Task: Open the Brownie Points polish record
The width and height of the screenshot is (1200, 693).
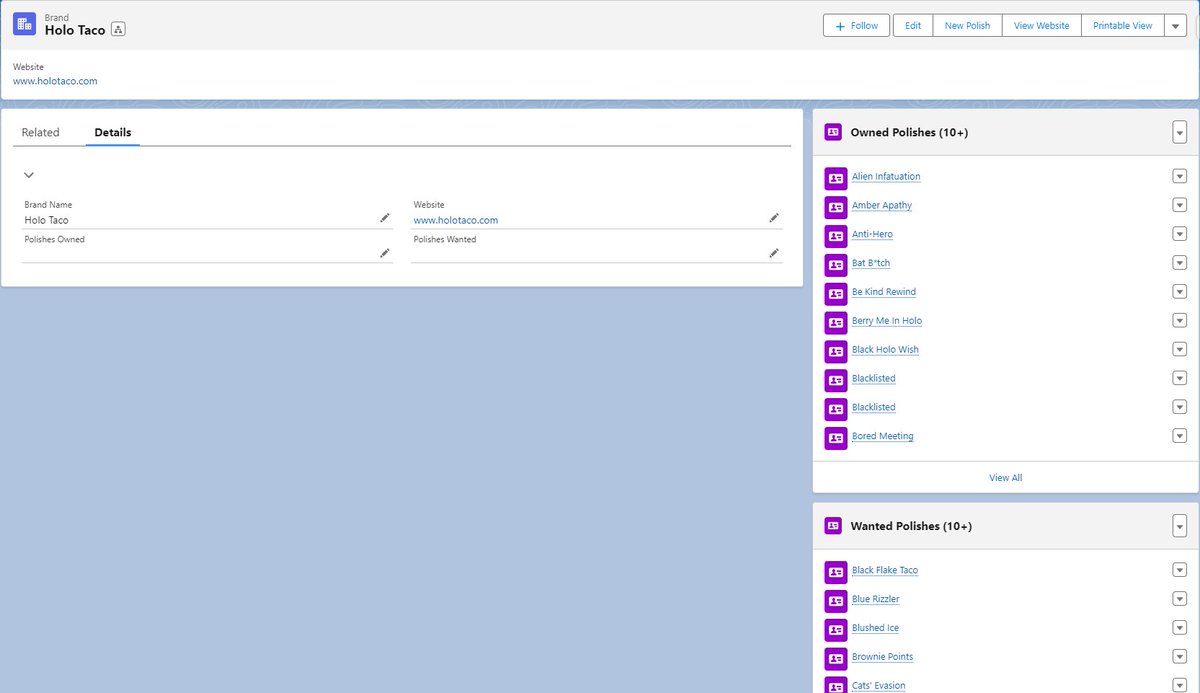Action: tap(883, 657)
